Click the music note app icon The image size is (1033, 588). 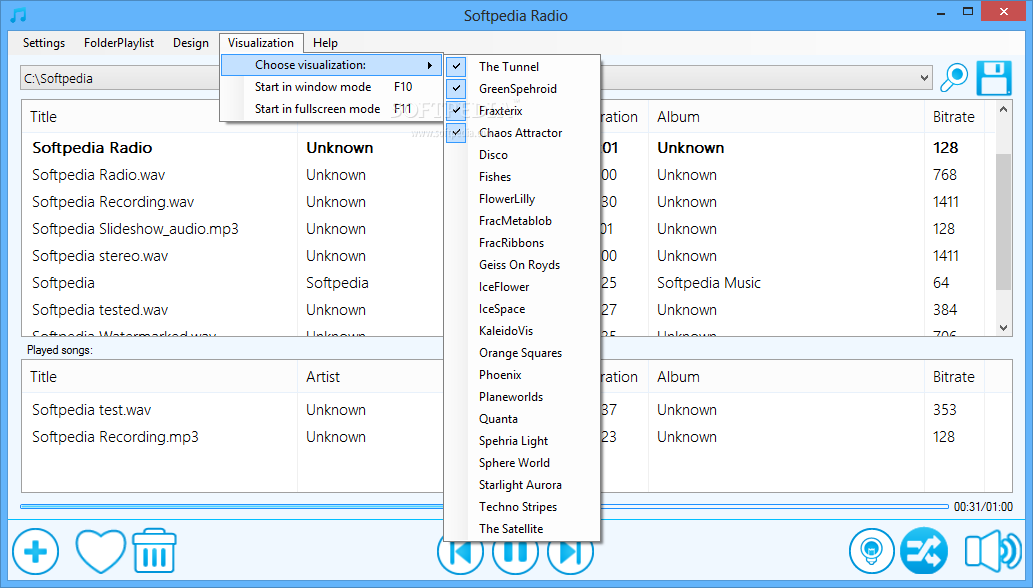[x=18, y=14]
